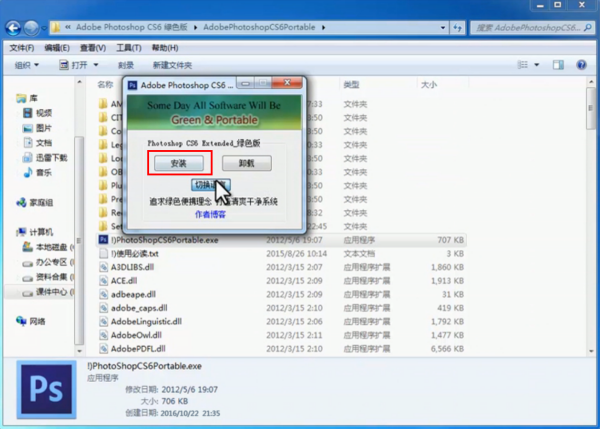The height and width of the screenshot is (429, 600).
Task: Select 办公专区 drive in sidebar
Action: 48,262
